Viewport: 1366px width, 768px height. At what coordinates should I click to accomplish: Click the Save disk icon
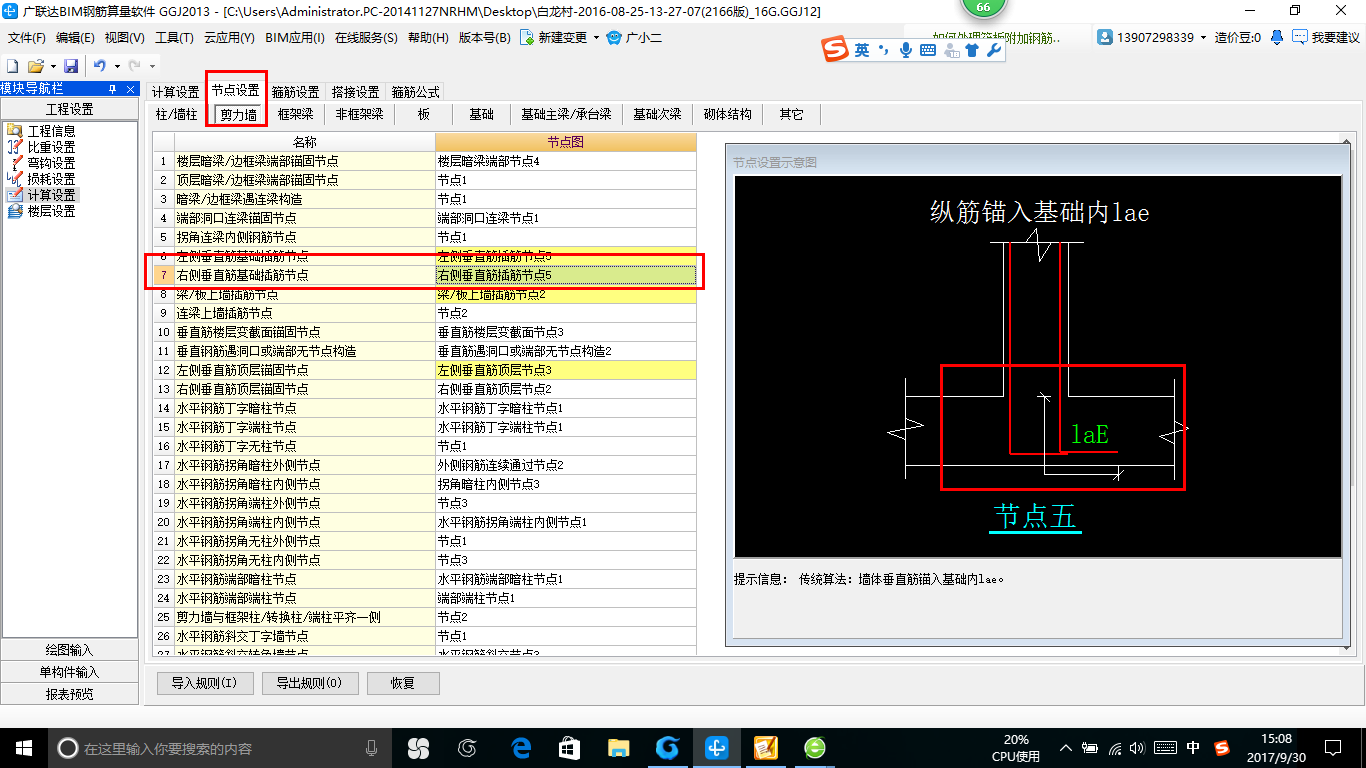coord(70,65)
